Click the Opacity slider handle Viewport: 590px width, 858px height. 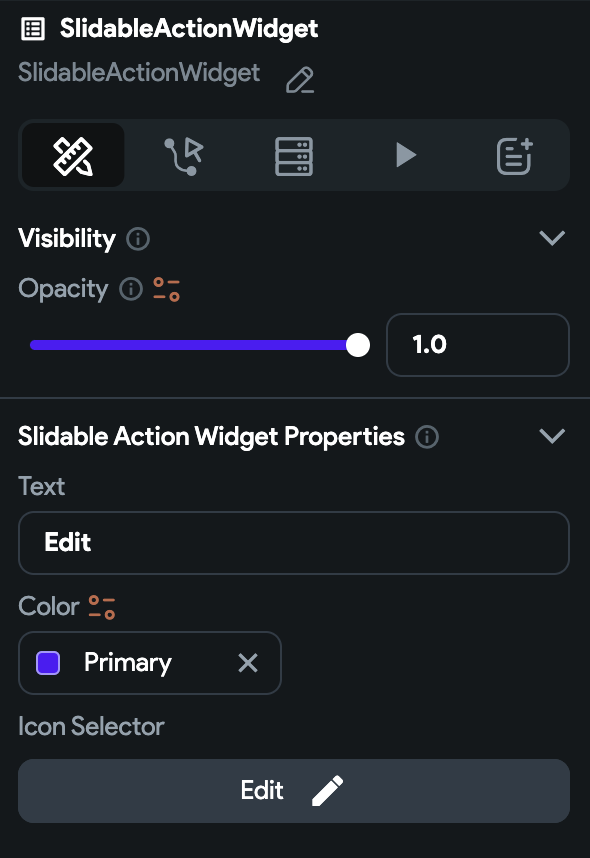358,345
